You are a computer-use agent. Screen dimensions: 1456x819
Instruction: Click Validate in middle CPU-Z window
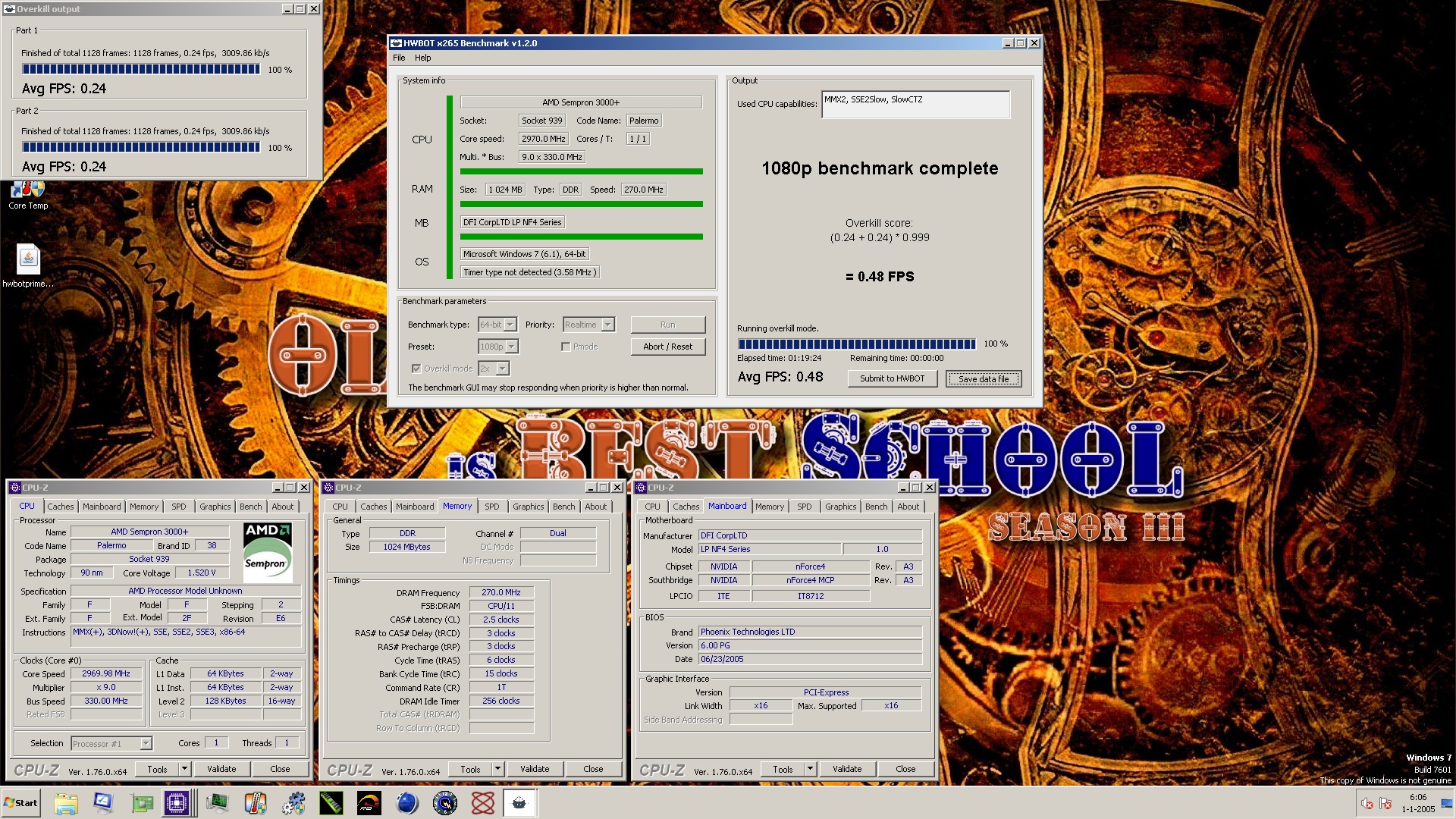point(535,769)
